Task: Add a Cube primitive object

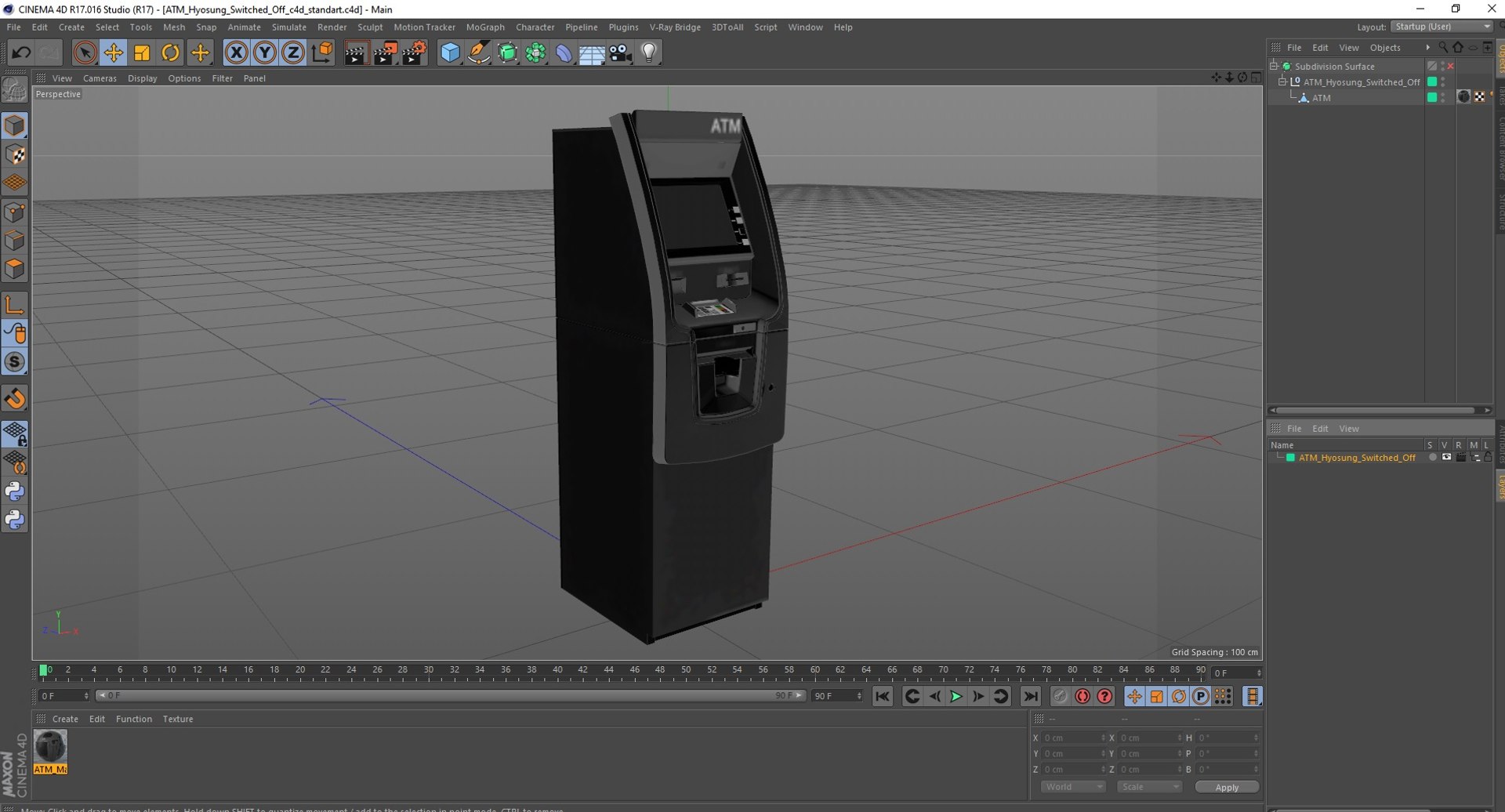Action: (x=450, y=53)
